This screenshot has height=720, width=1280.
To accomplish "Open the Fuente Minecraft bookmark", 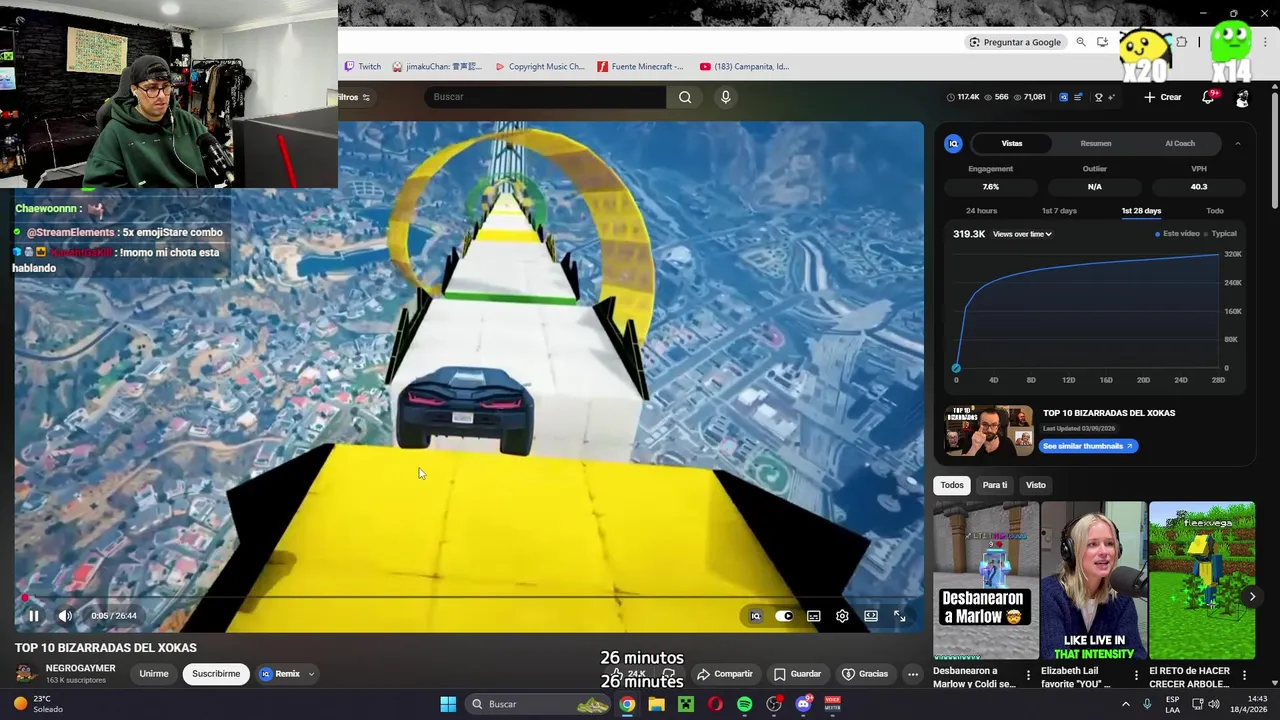I will tap(640, 67).
